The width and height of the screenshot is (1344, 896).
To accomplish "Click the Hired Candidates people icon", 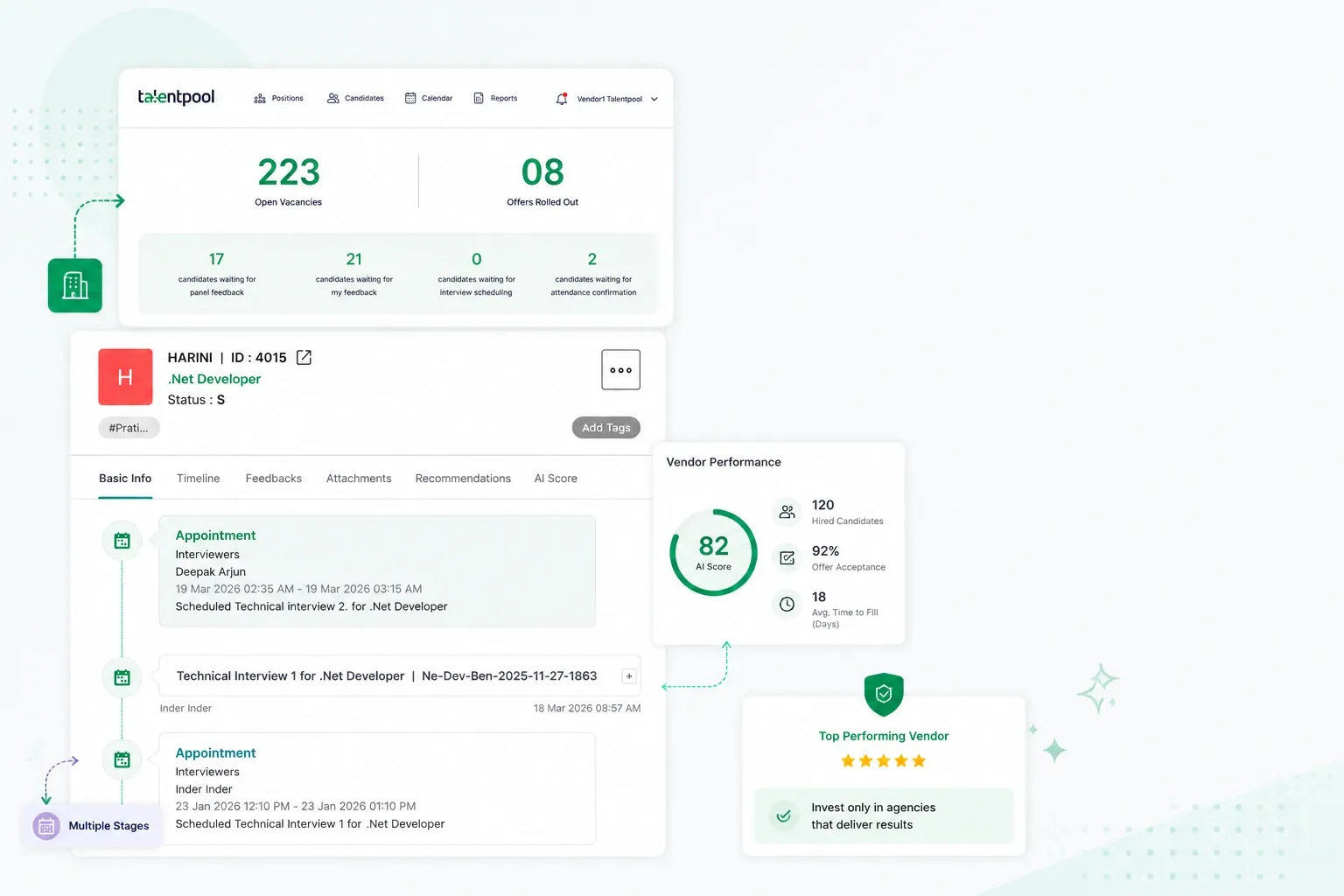I will 787,512.
